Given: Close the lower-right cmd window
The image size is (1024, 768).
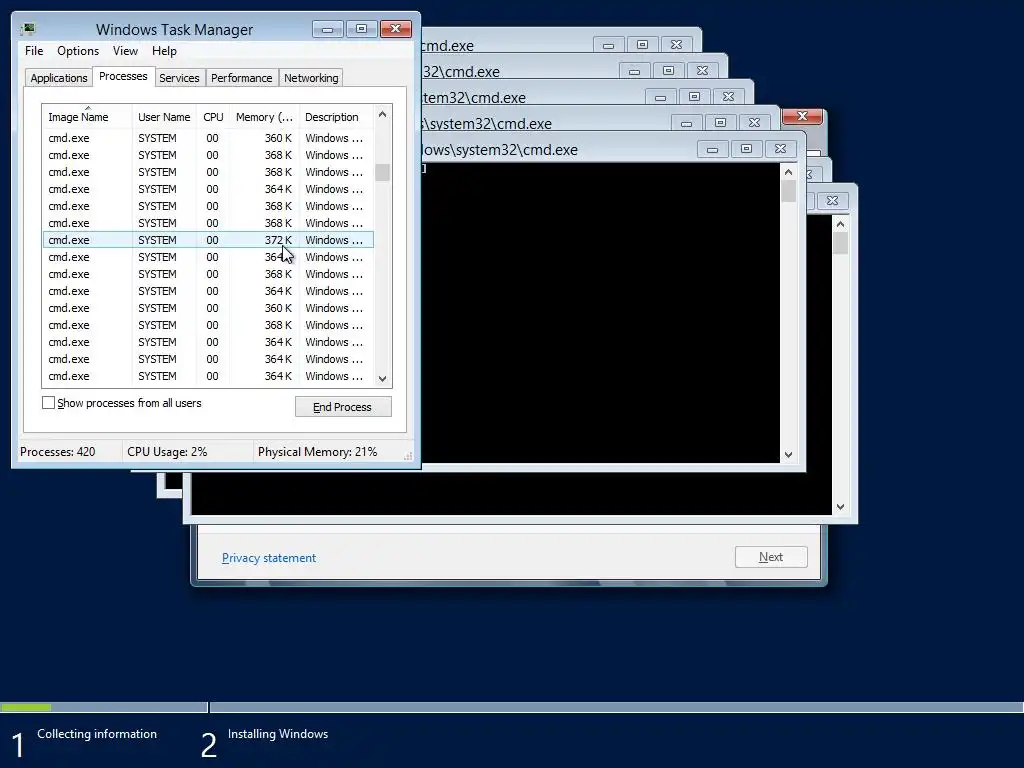Looking at the screenshot, I should coord(832,201).
